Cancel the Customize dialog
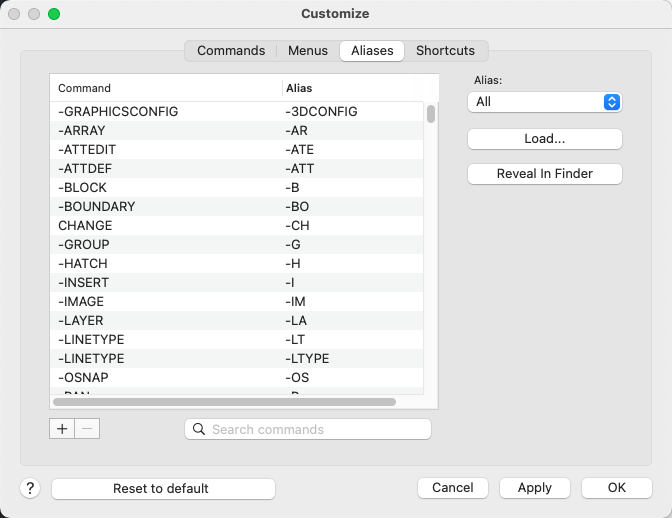Screen dimensions: 672x518 pyautogui.click(x=452, y=488)
